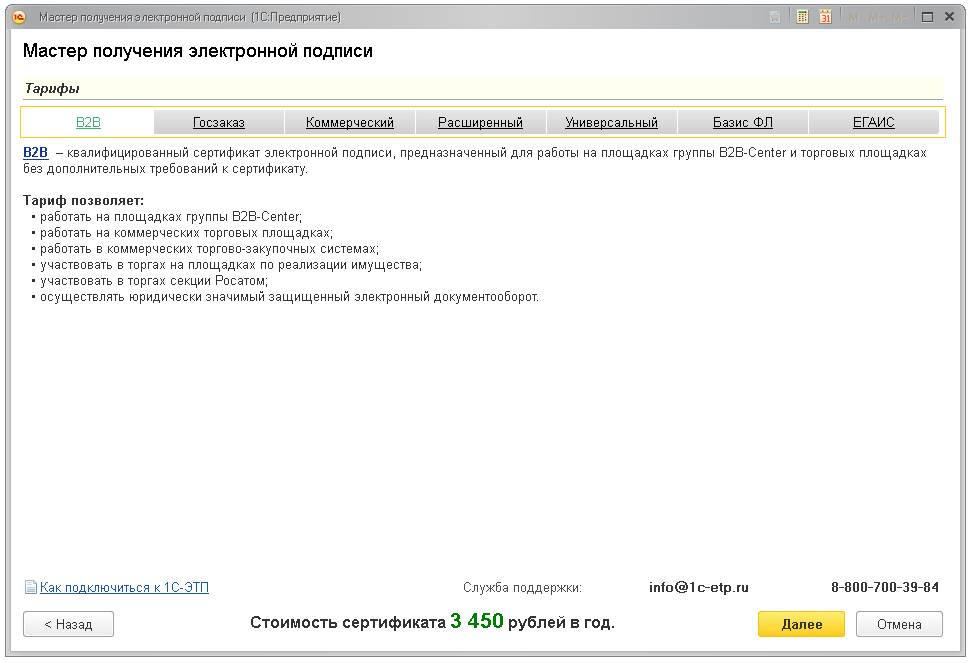Click the Служба поддержки label
The image size is (972, 663).
522,587
